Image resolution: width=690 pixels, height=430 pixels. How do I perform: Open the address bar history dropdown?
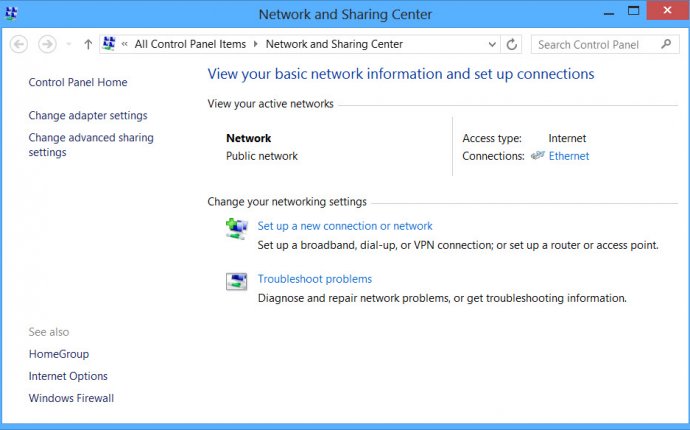pyautogui.click(x=492, y=44)
